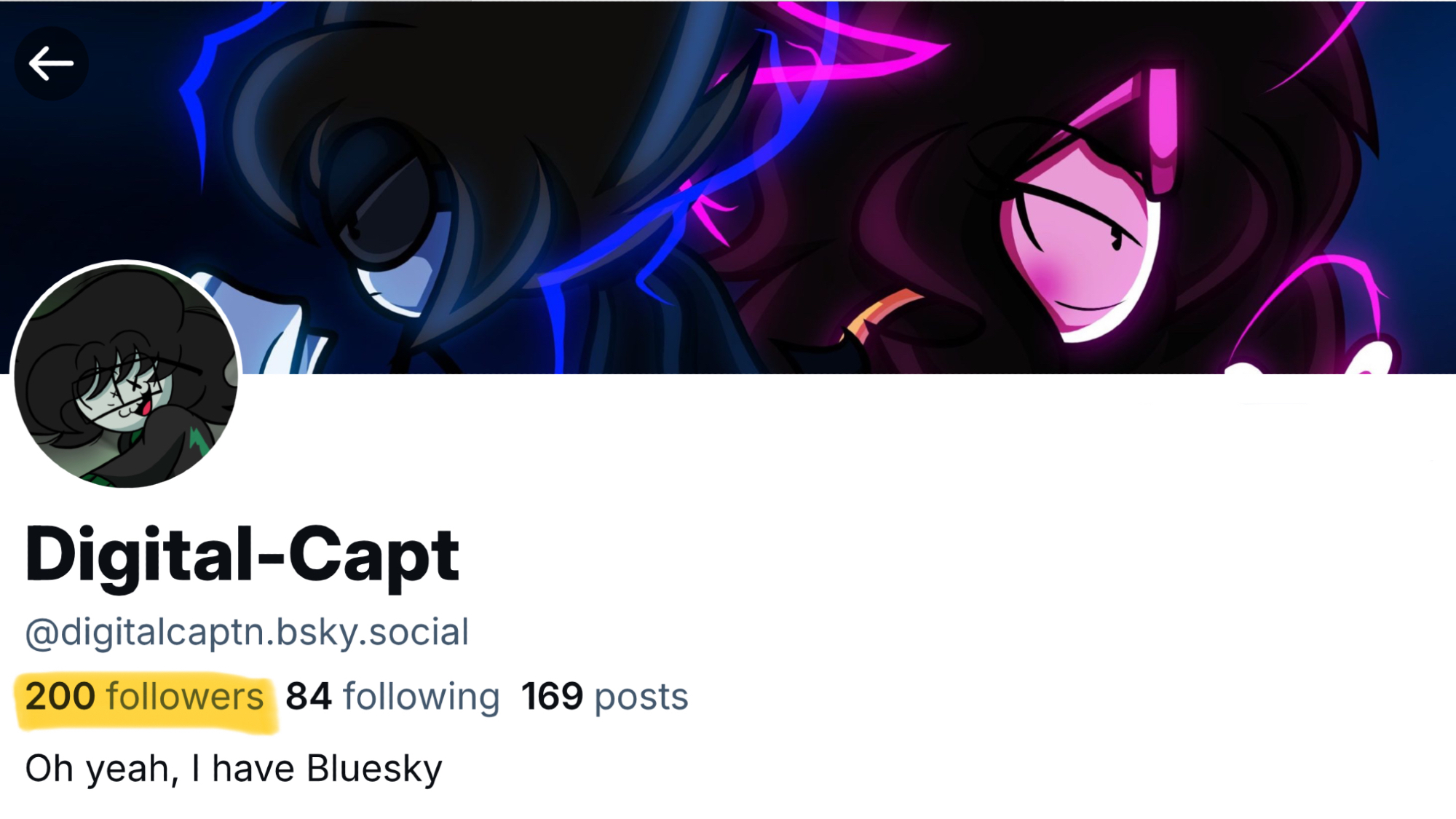
Task: Click the number 84
Action: pos(309,697)
